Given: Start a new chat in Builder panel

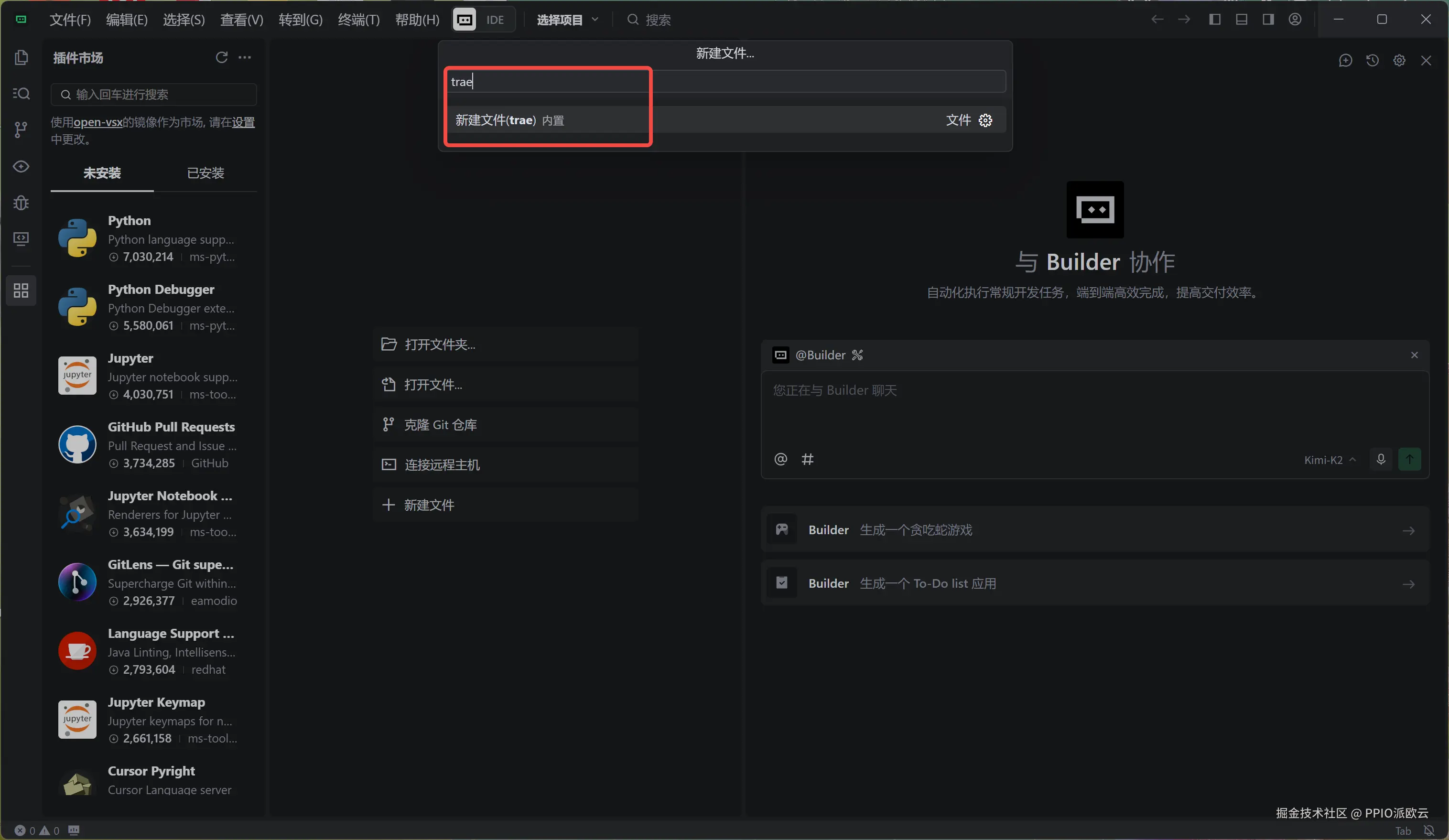Looking at the screenshot, I should click(1345, 60).
